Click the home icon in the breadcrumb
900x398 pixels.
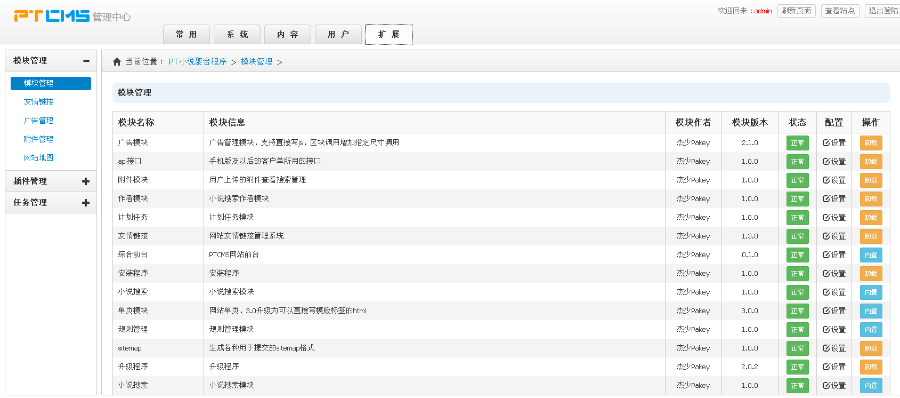[x=117, y=62]
